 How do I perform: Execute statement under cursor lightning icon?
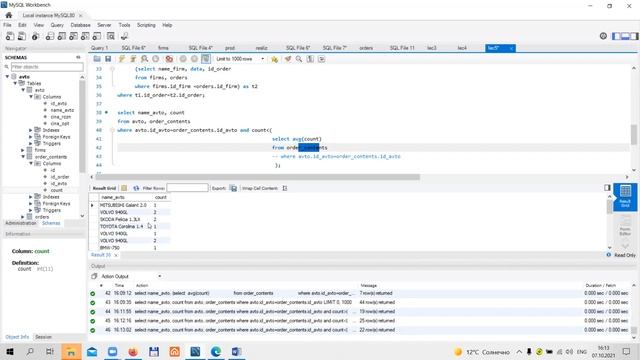coord(133,59)
